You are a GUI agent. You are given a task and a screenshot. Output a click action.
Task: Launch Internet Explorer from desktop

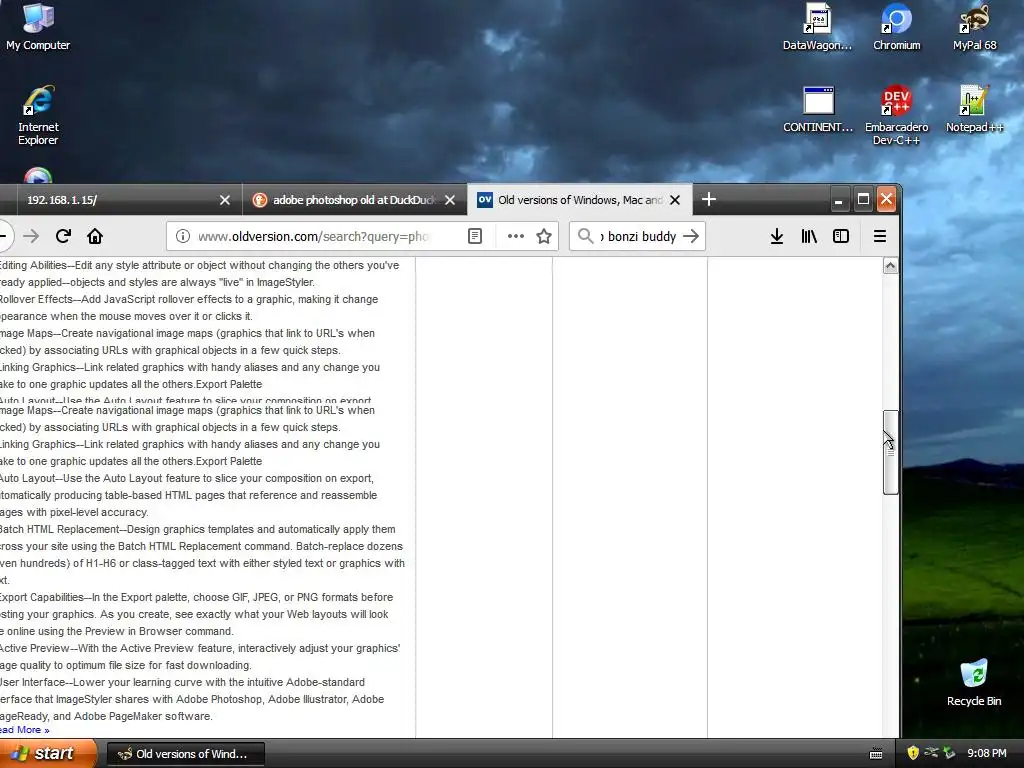[x=38, y=115]
